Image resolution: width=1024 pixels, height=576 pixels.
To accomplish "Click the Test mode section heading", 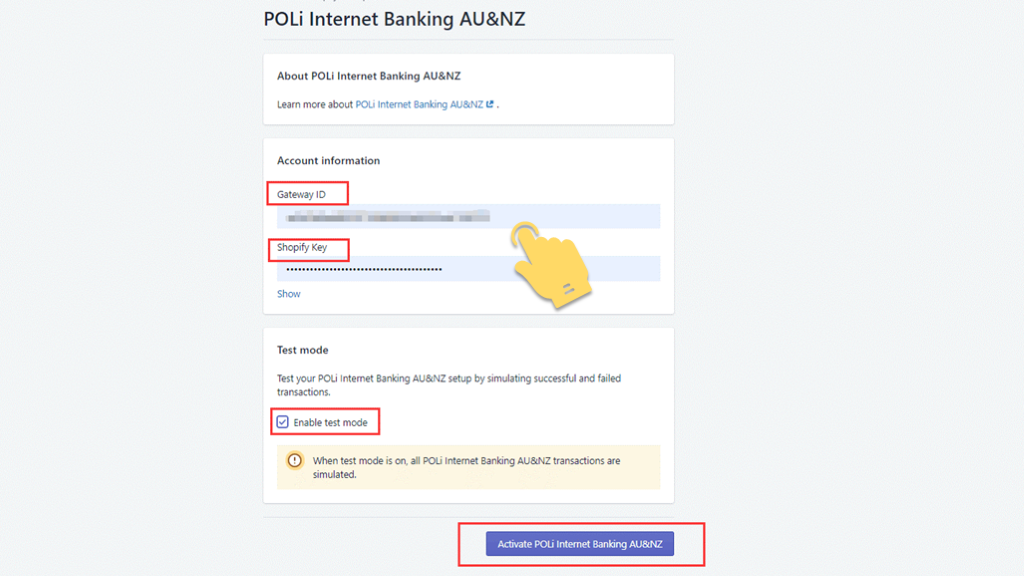I will [302, 350].
